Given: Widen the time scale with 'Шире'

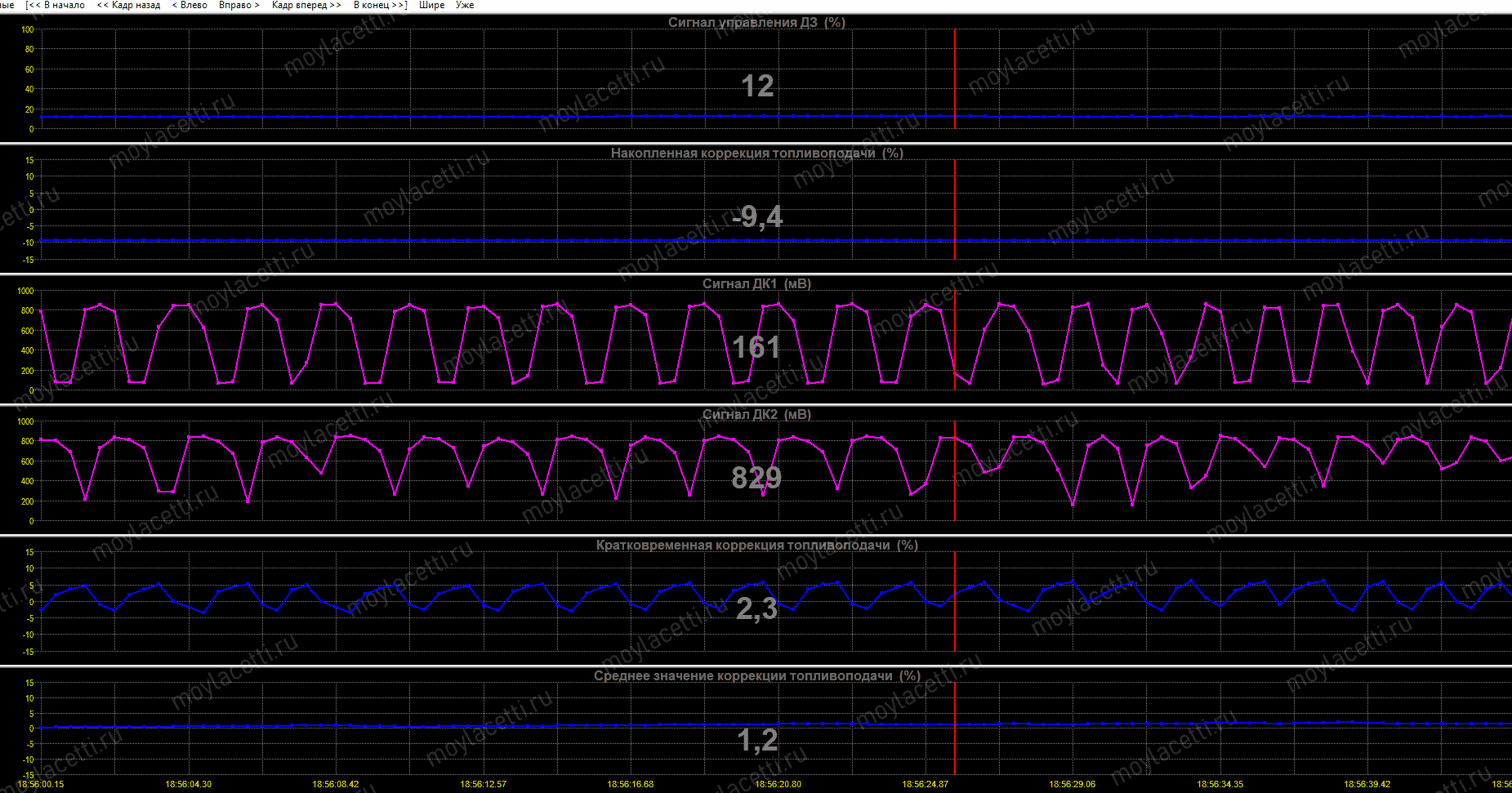Looking at the screenshot, I should coord(431,5).
